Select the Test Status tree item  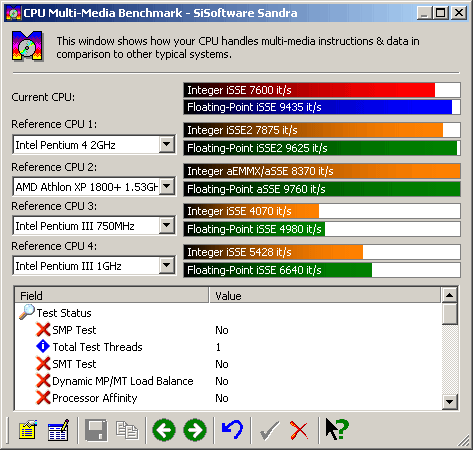pos(64,313)
